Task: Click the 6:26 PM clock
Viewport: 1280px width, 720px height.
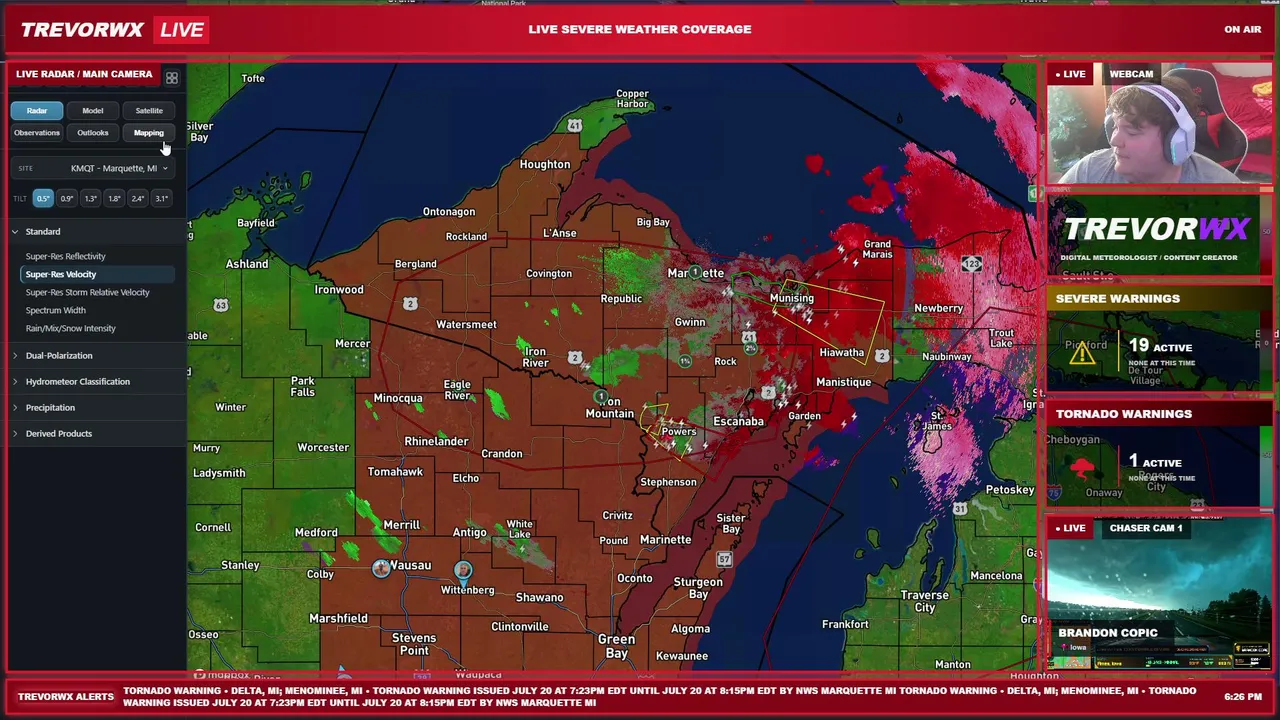Action: [x=1243, y=696]
